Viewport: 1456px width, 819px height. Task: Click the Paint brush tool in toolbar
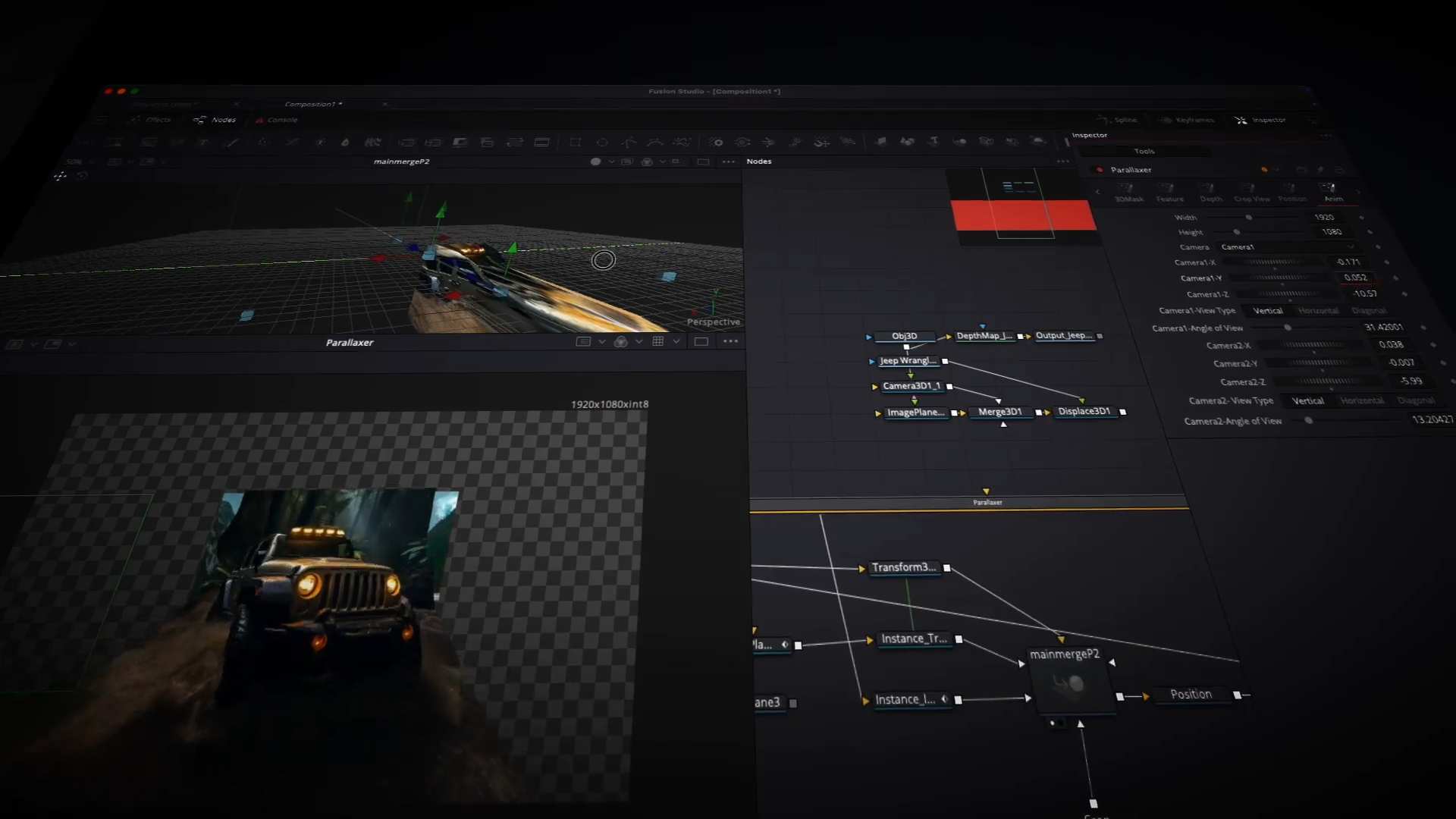234,142
